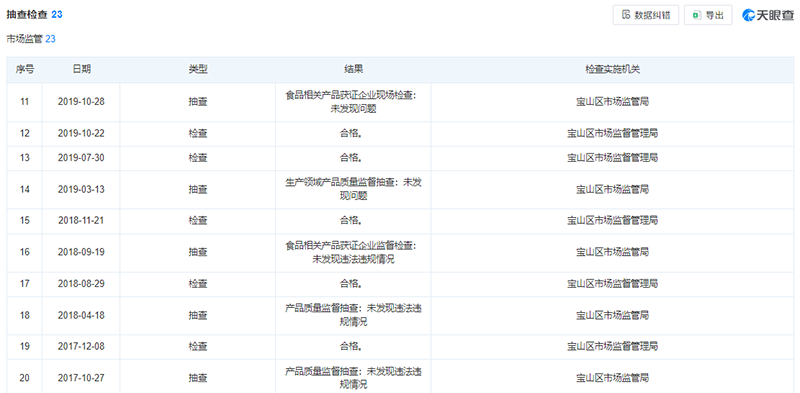The height and width of the screenshot is (393, 800).
Task: Click the 导出 export button
Action: click(708, 15)
